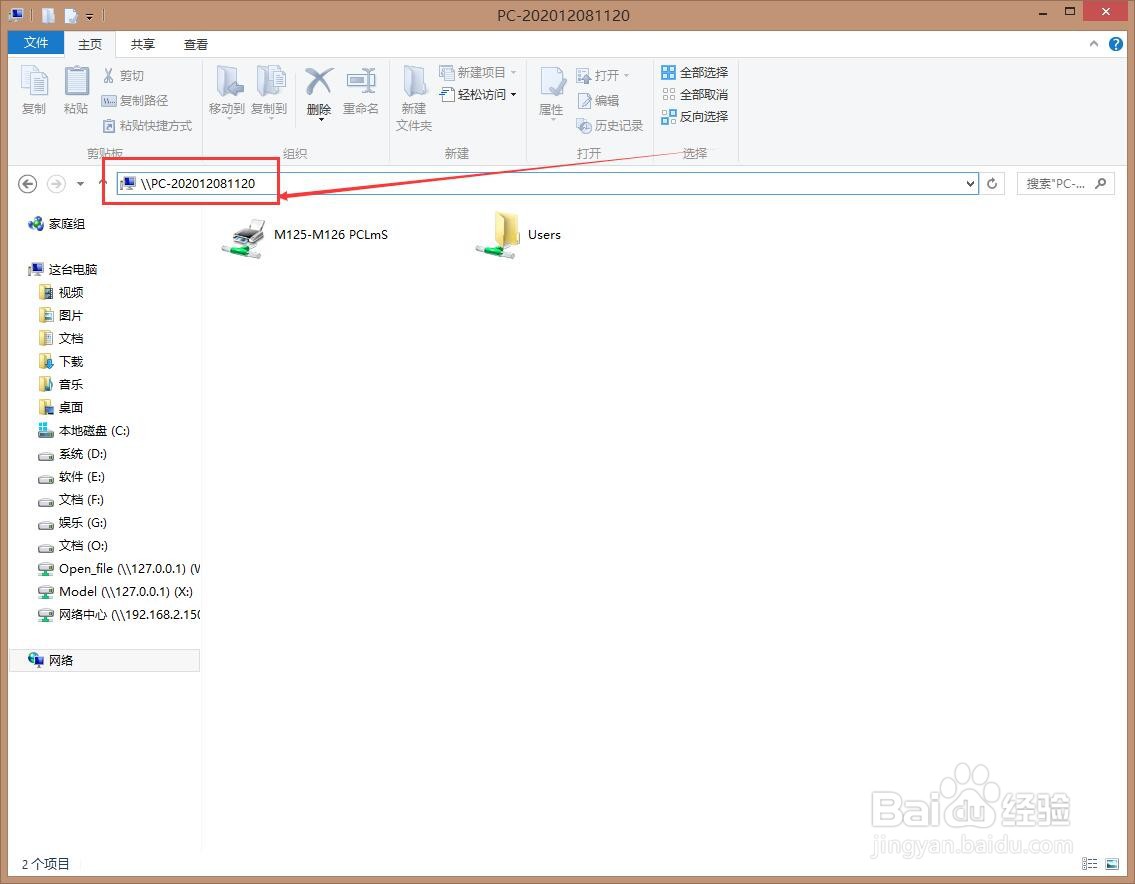Expand the address bar history dropdown
The width and height of the screenshot is (1135, 884).
[x=971, y=184]
